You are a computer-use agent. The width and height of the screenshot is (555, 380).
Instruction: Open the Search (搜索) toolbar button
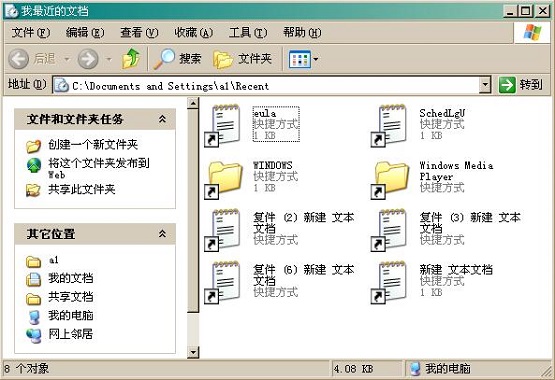177,59
